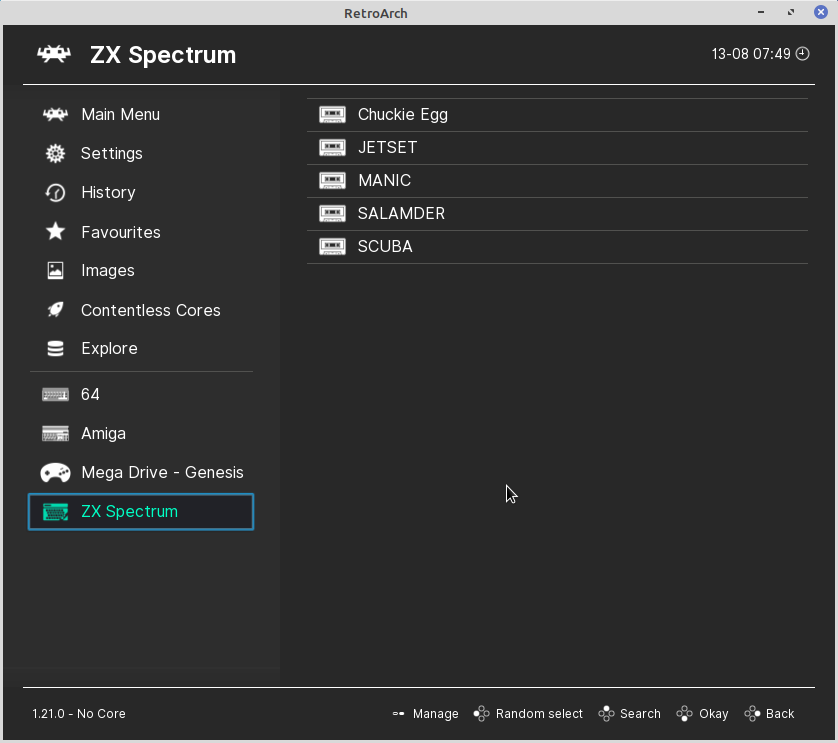Select the Contentless Cores rocket icon

coord(54,310)
